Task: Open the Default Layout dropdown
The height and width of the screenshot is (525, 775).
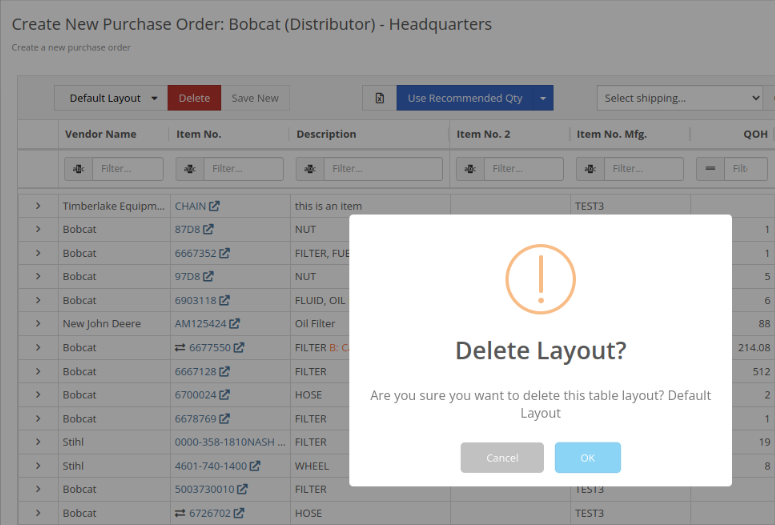Action: [111, 98]
